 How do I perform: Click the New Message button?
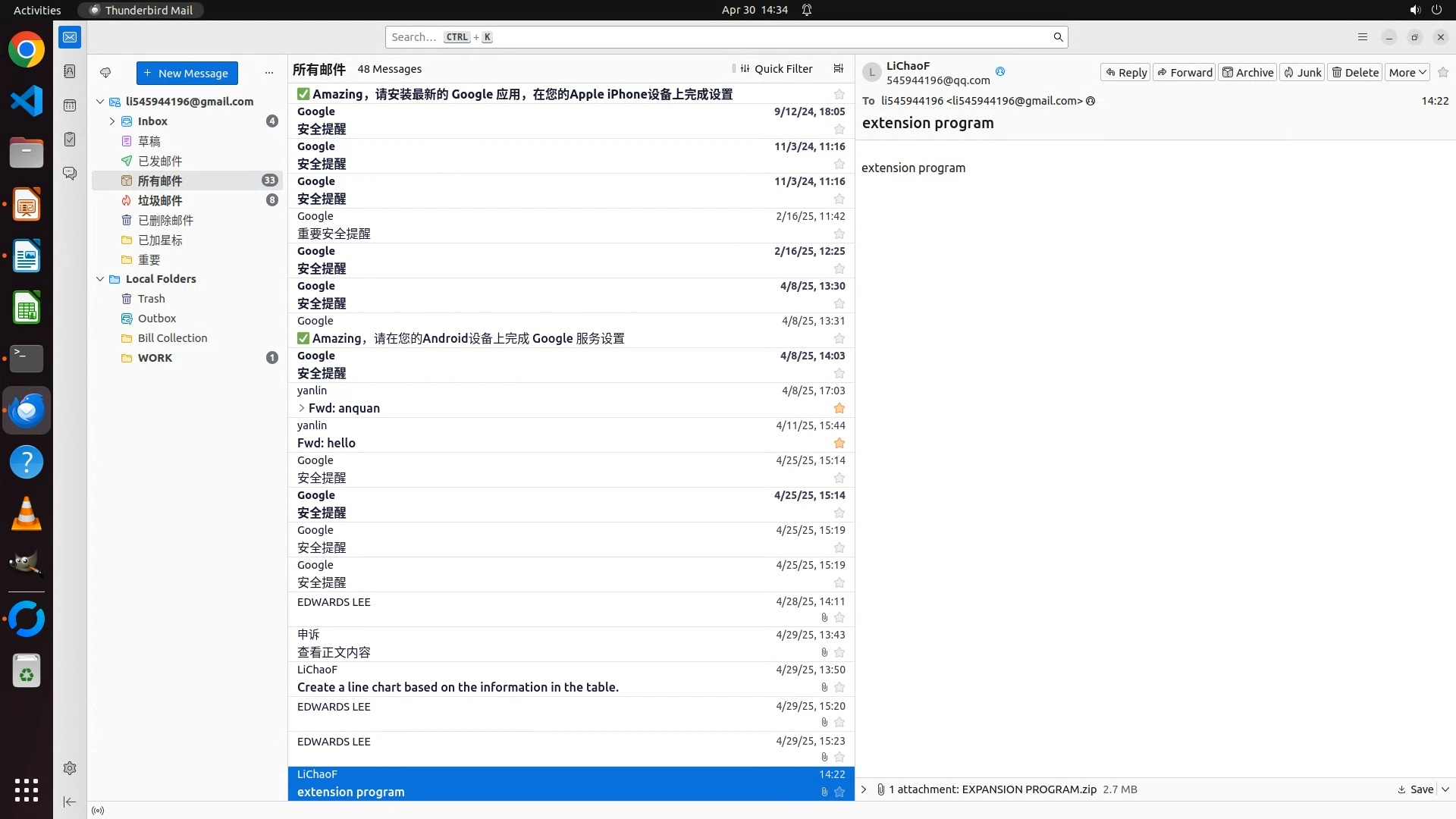[187, 73]
